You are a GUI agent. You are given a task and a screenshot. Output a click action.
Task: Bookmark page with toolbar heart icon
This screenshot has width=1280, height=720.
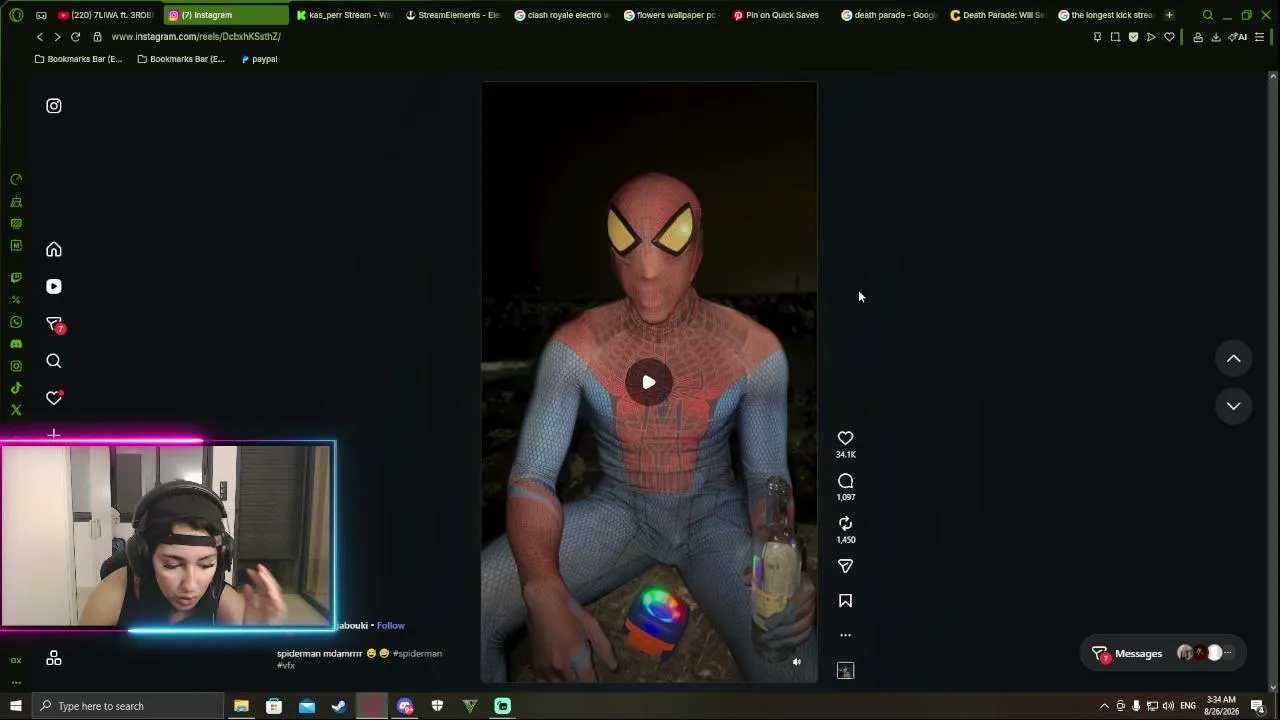1169,37
